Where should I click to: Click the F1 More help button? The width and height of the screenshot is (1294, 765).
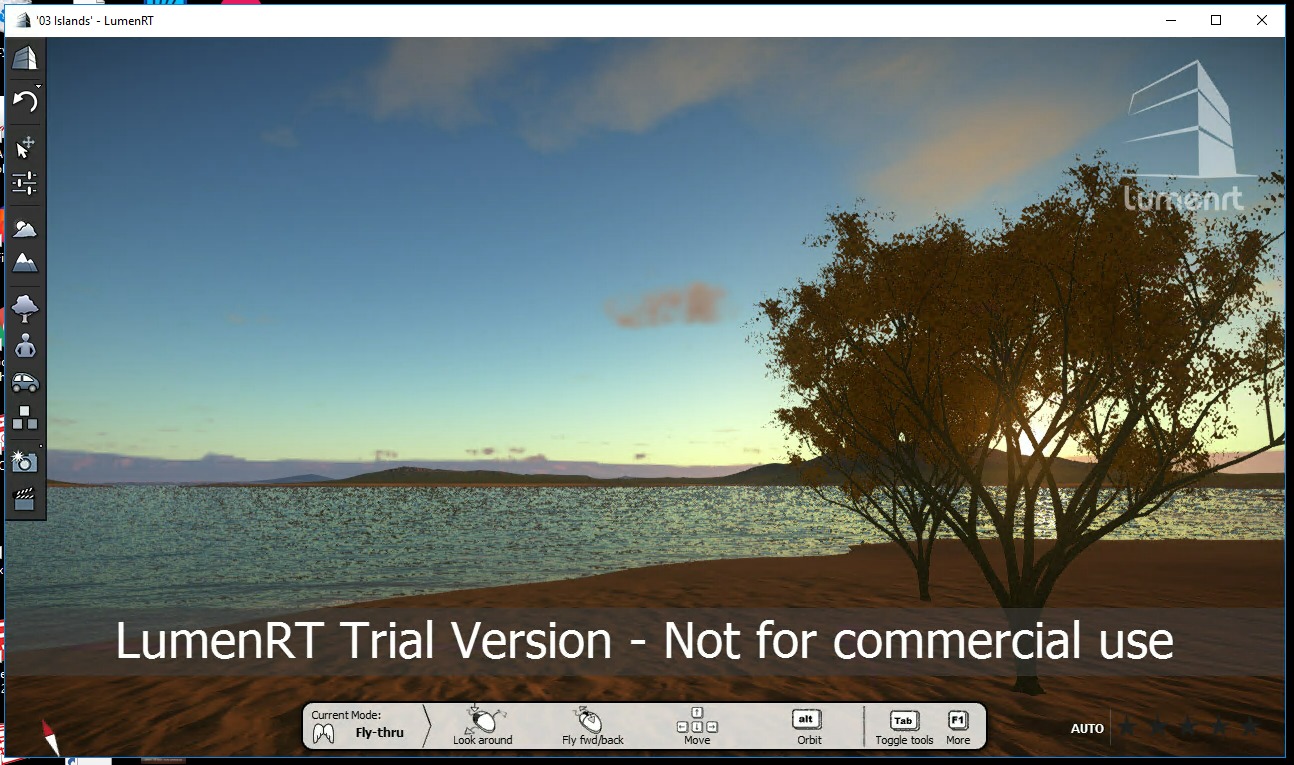pyautogui.click(x=958, y=727)
